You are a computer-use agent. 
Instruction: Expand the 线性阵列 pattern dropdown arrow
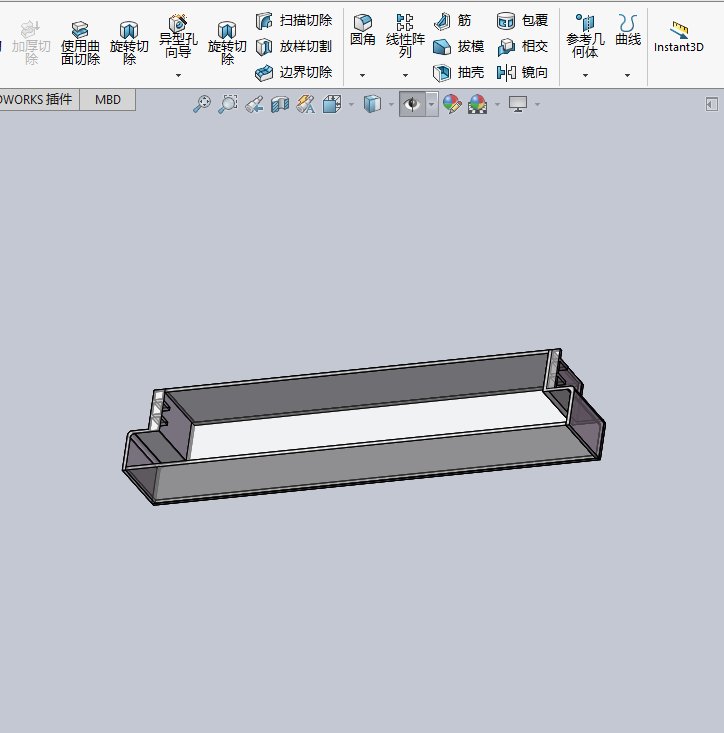pyautogui.click(x=405, y=75)
